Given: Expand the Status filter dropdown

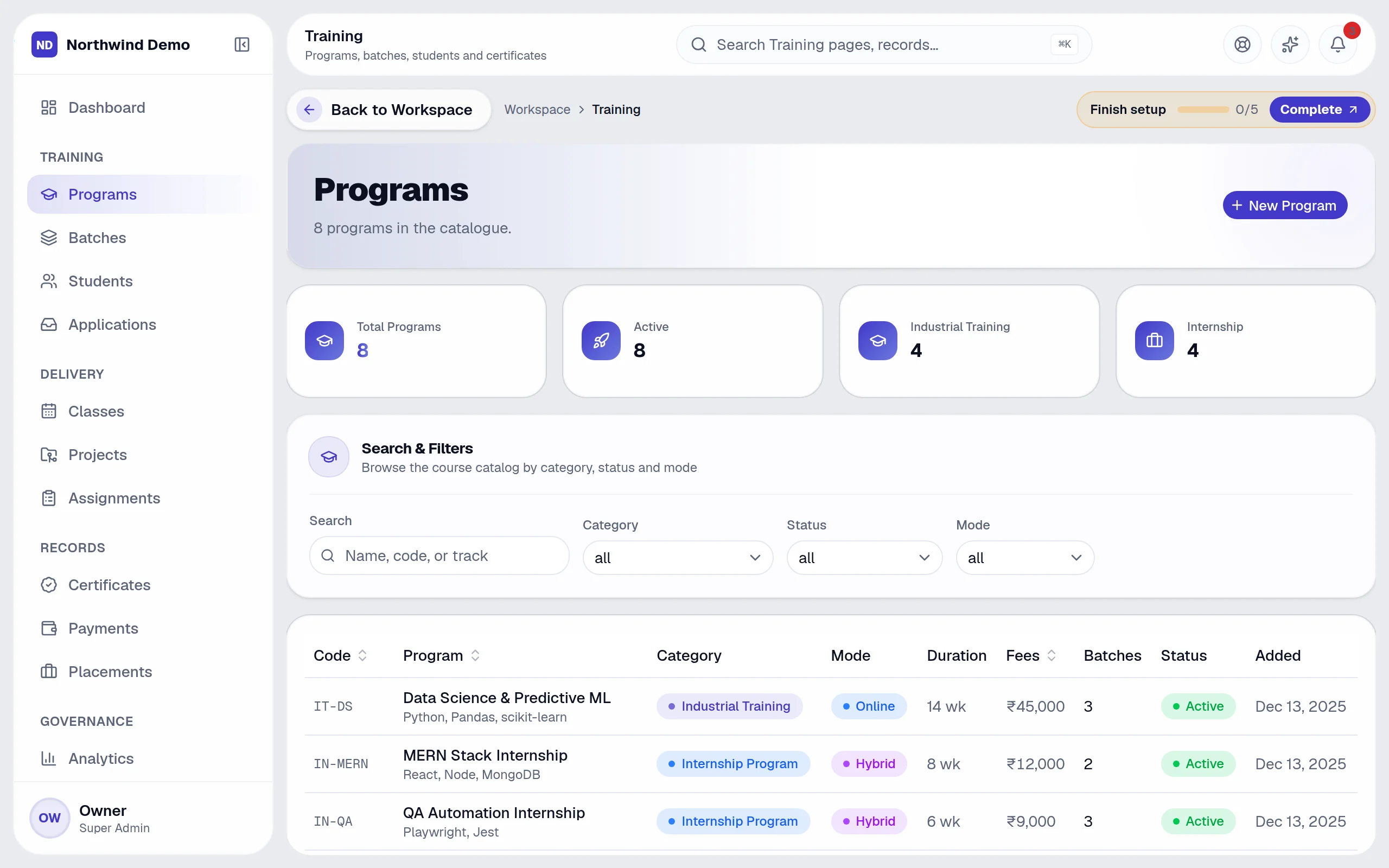Looking at the screenshot, I should (x=864, y=558).
